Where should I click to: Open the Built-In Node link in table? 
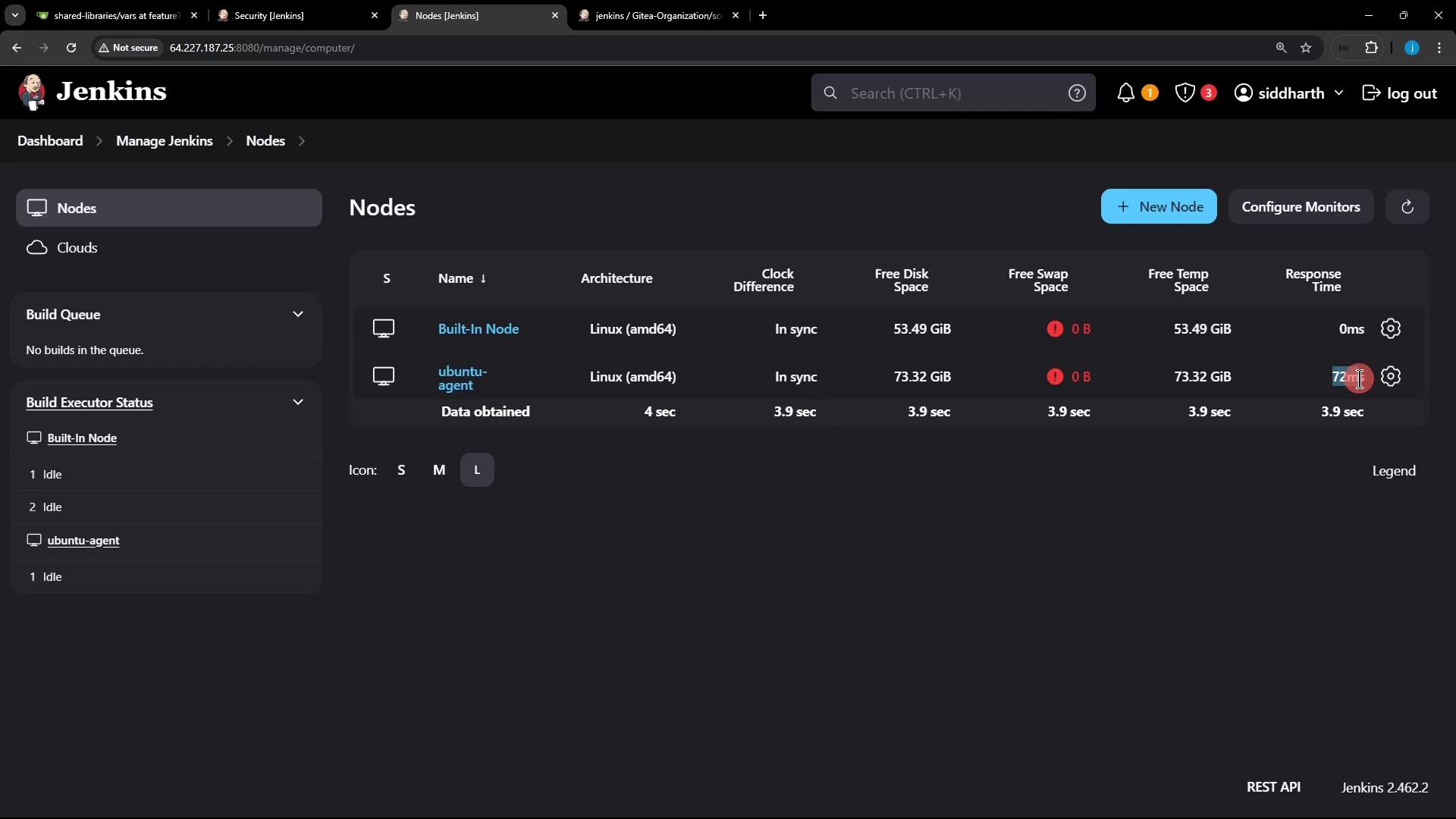coord(479,329)
